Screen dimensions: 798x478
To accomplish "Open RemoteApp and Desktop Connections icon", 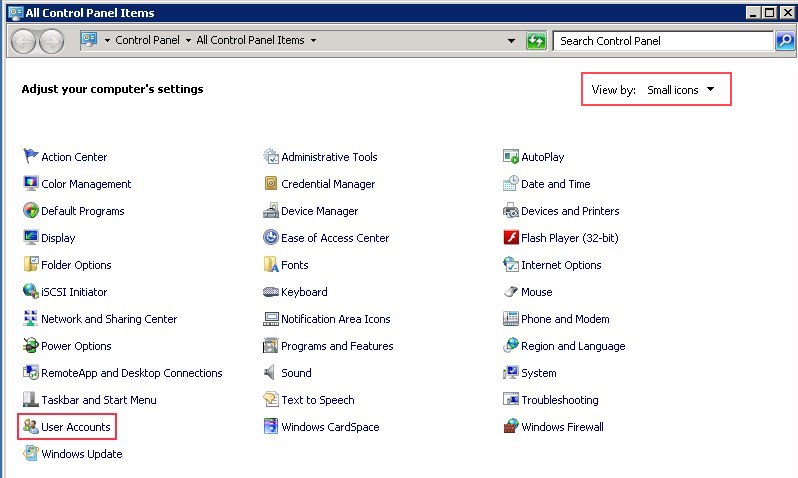I will [x=31, y=372].
